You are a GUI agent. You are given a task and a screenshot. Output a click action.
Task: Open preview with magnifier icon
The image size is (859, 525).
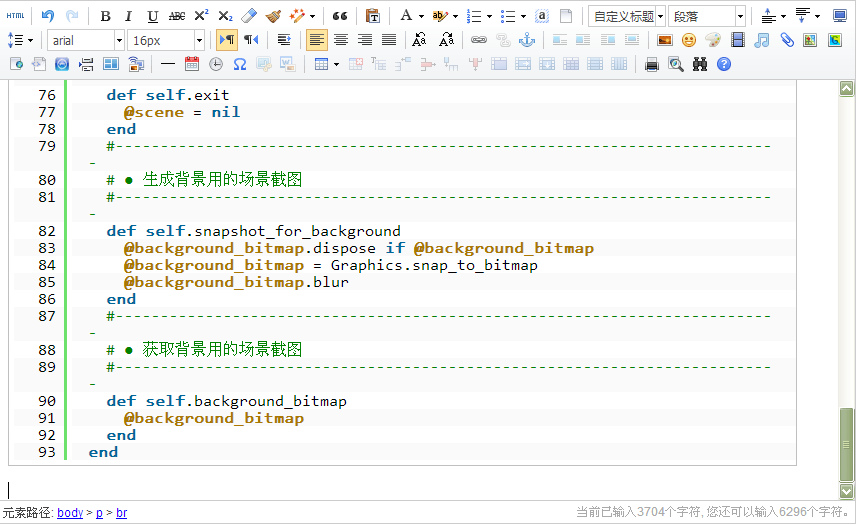click(675, 65)
